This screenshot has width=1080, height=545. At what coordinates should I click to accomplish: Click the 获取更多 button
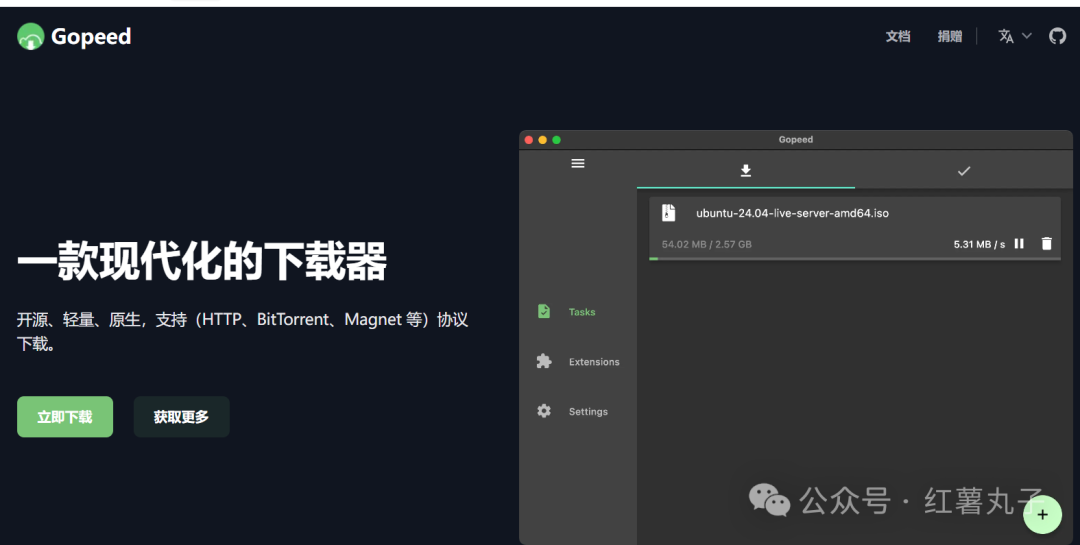coord(181,417)
